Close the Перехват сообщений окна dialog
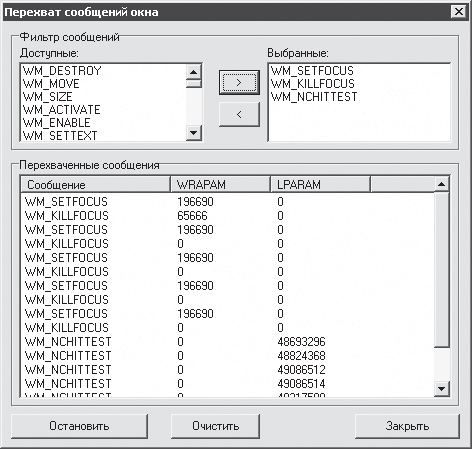This screenshot has height=449, width=472. [459, 12]
